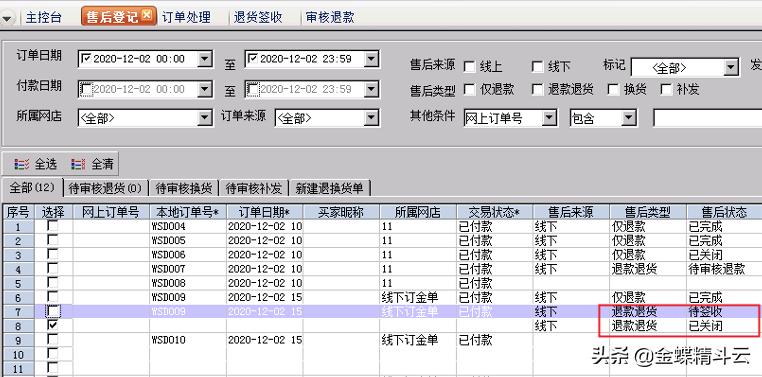Switch to 订单处理 tab

tap(187, 17)
